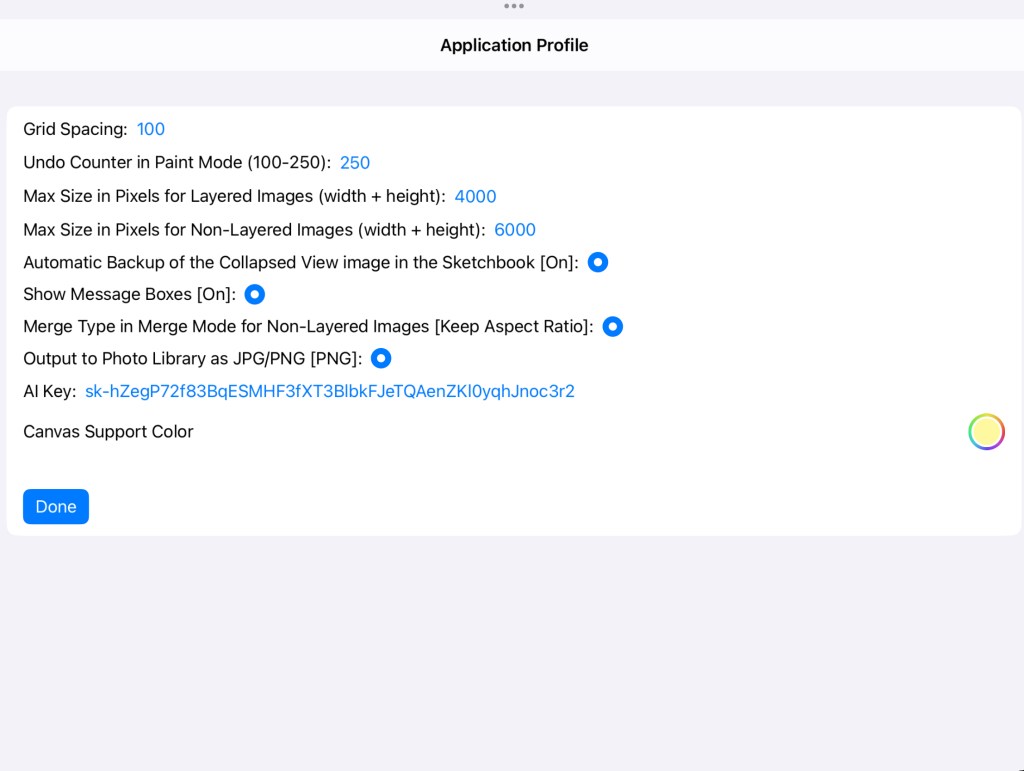Open the Canvas Support Color picker circle
The width and height of the screenshot is (1024, 771).
click(x=985, y=432)
